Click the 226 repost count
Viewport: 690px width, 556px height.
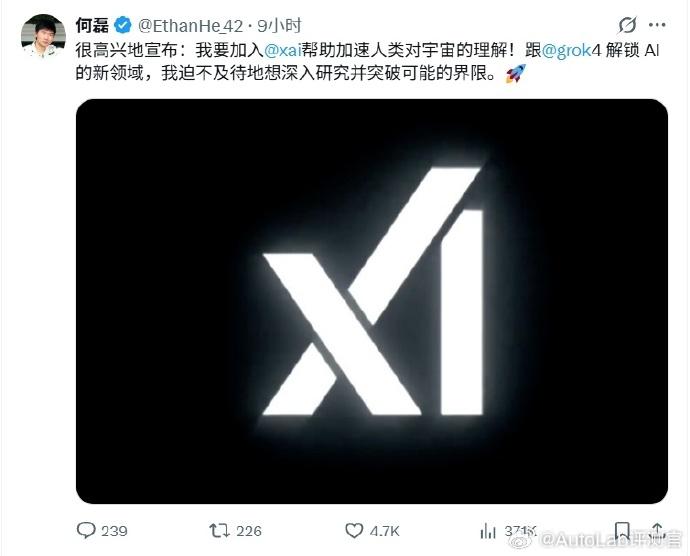pyautogui.click(x=249, y=531)
